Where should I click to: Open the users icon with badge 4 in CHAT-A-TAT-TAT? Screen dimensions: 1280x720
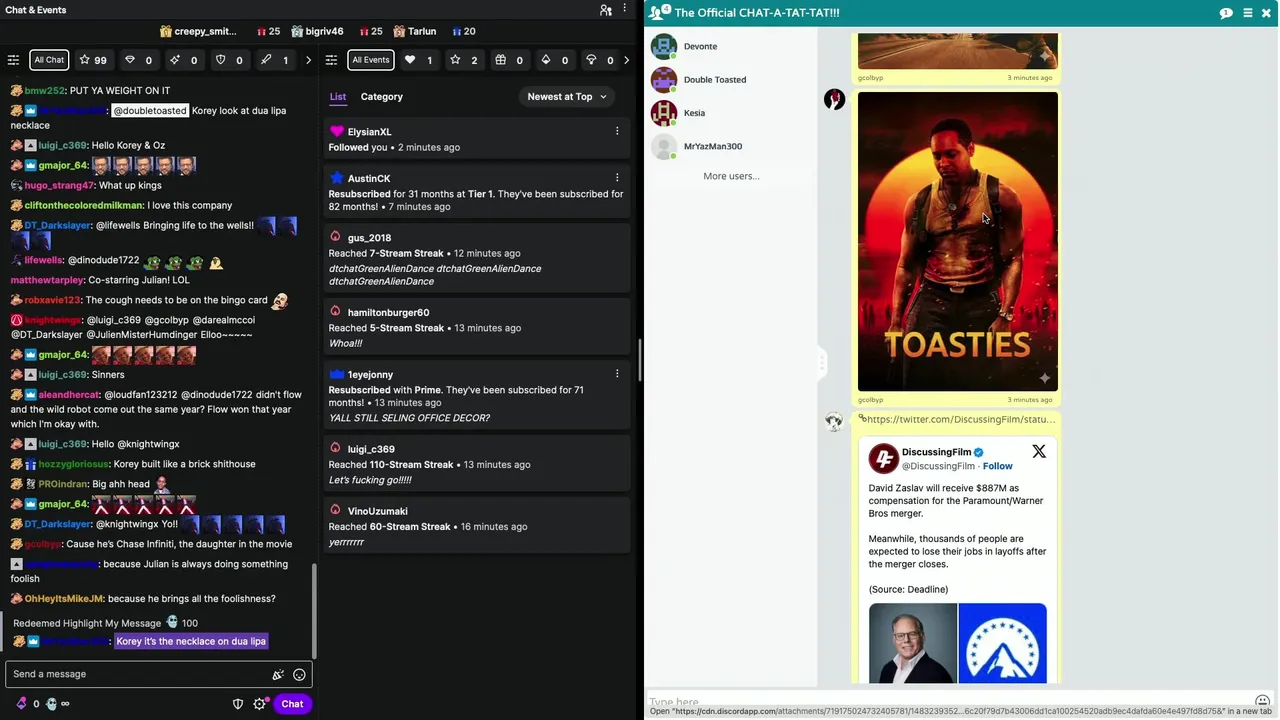pyautogui.click(x=659, y=12)
